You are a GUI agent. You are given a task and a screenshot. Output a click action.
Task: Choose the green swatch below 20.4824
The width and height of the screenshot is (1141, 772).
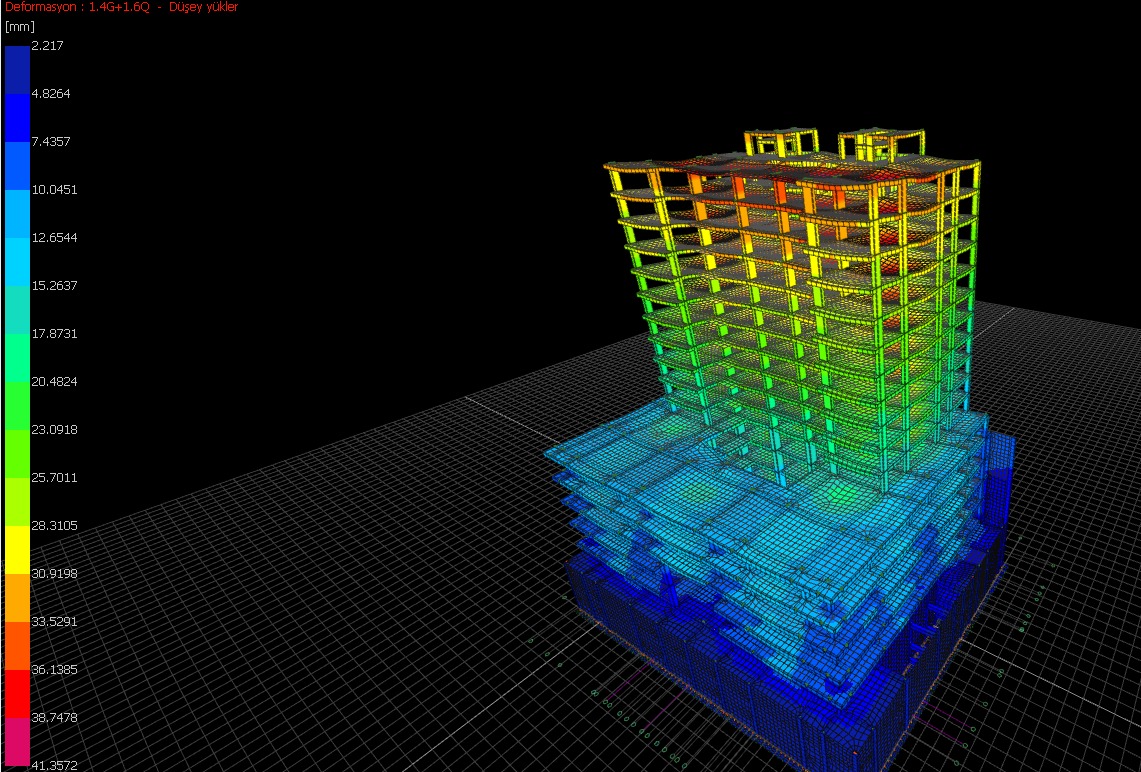coord(17,405)
